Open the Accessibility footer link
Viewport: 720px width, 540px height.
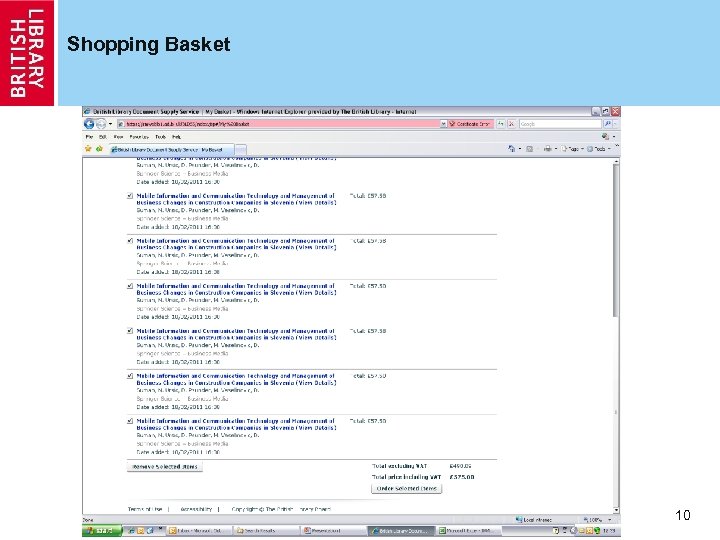point(196,509)
